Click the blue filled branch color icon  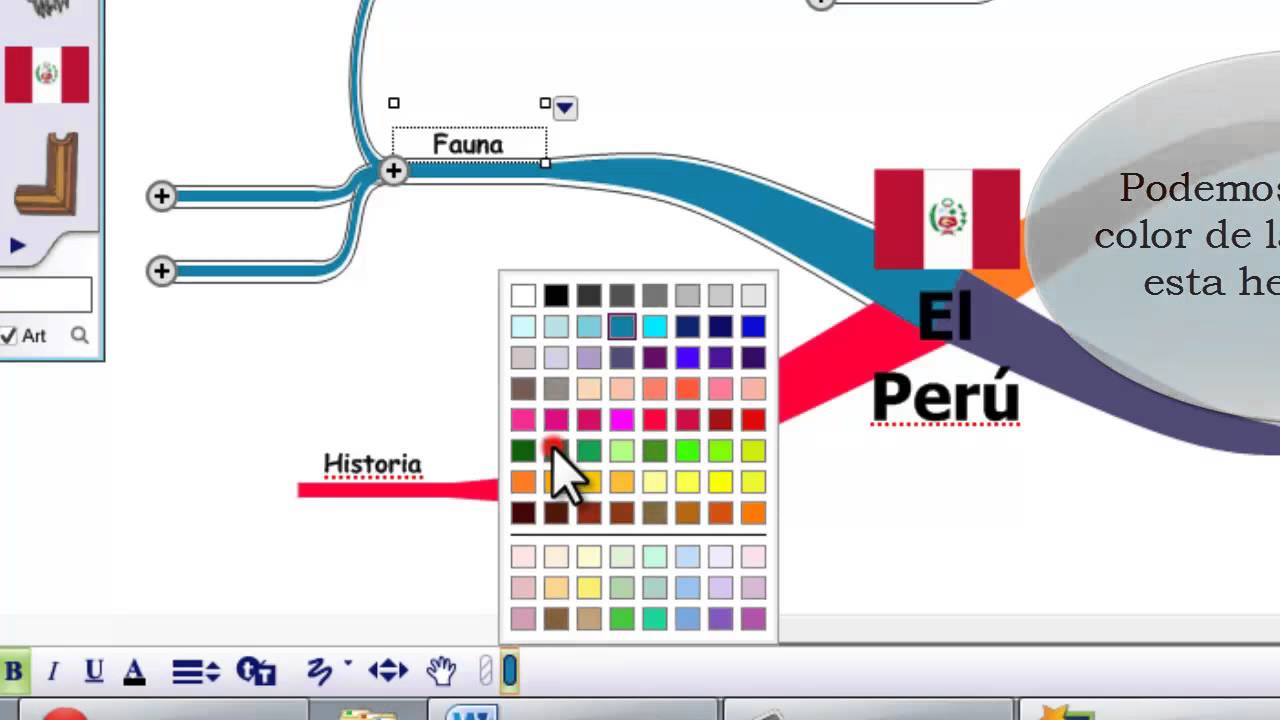pyautogui.click(x=510, y=671)
